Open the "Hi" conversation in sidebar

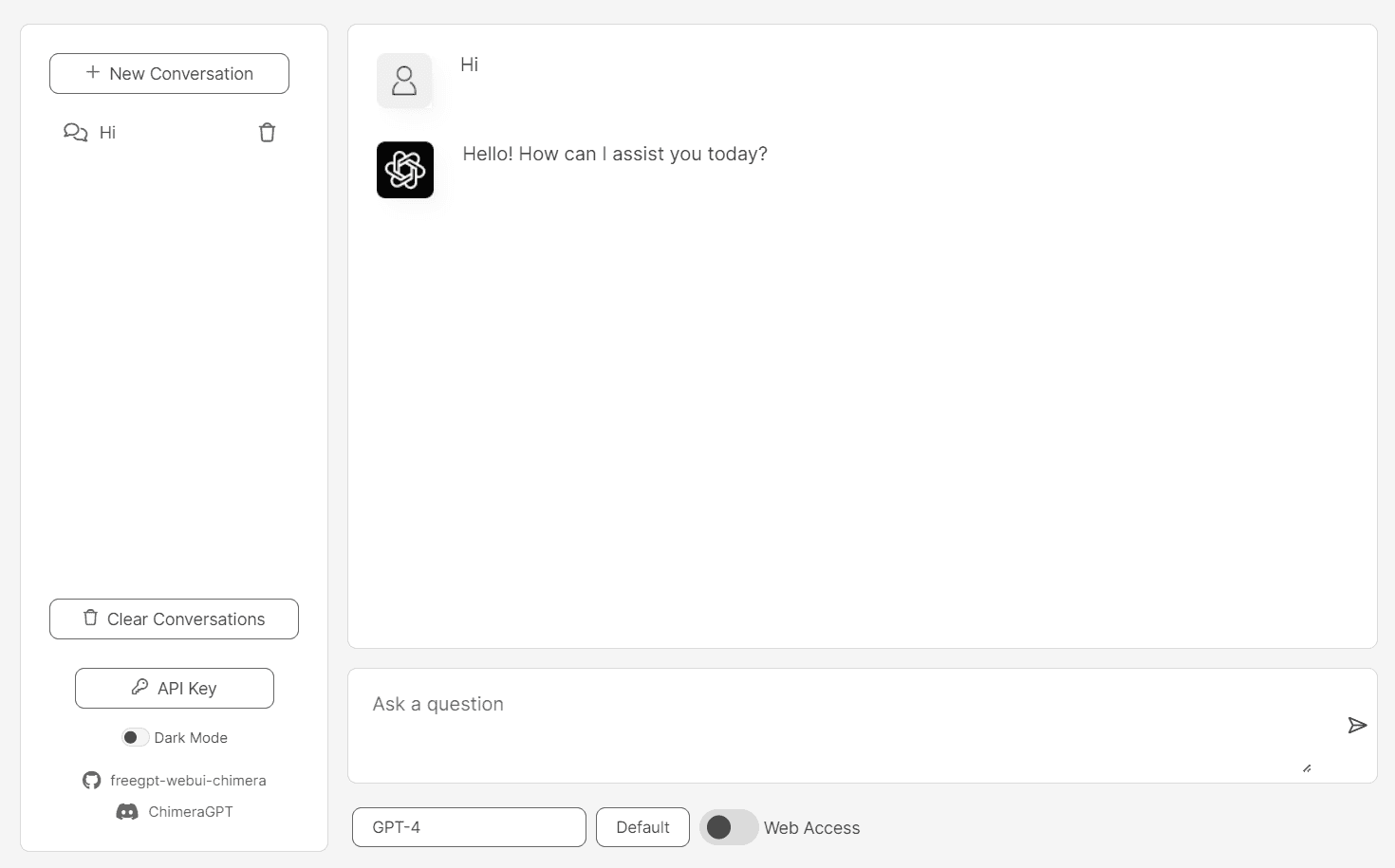pyautogui.click(x=108, y=133)
